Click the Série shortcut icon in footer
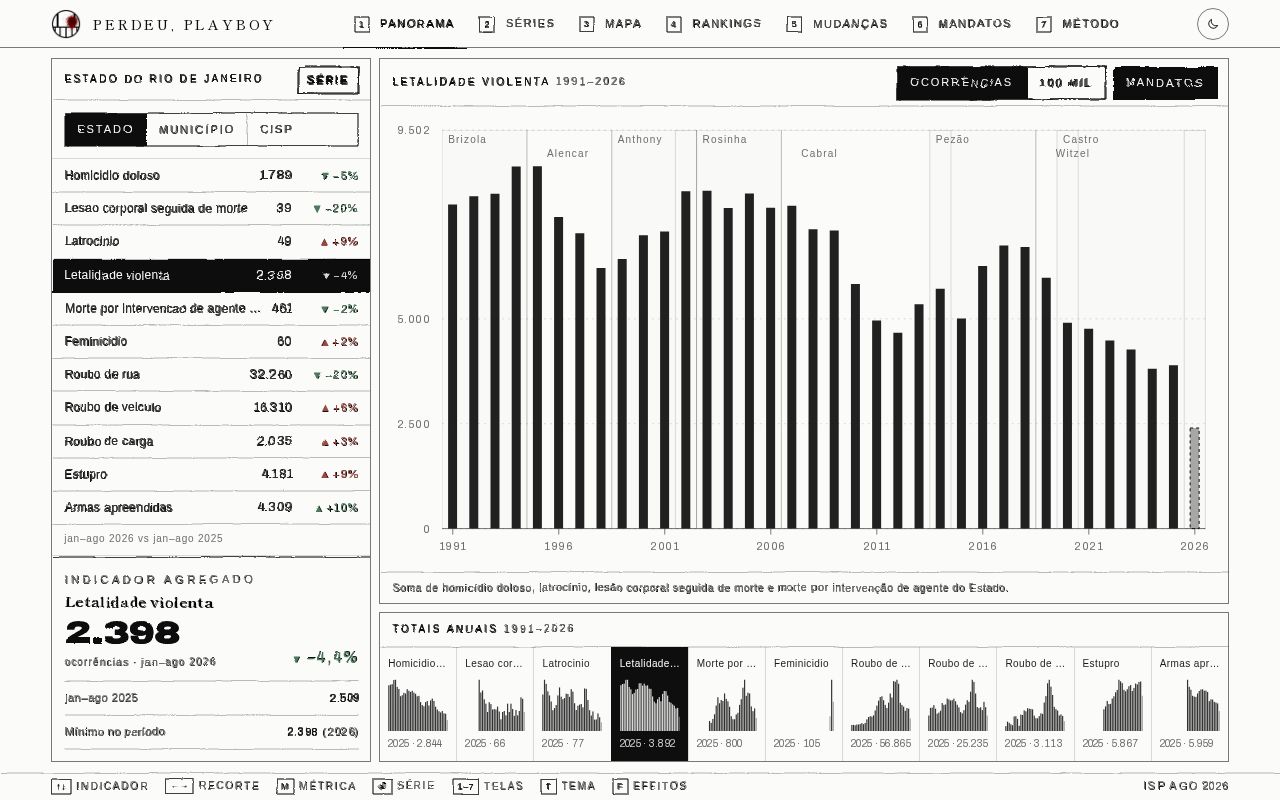This screenshot has height=800, width=1280. pos(382,786)
